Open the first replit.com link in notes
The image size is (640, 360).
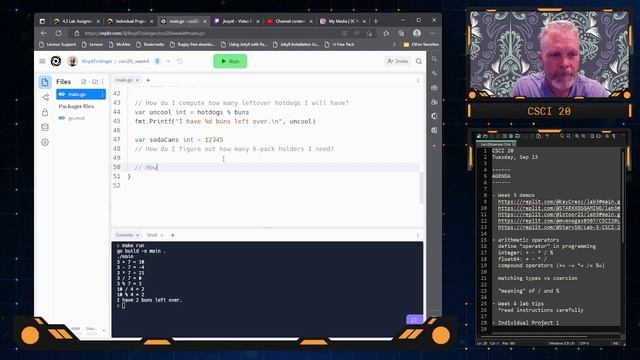click(x=559, y=202)
